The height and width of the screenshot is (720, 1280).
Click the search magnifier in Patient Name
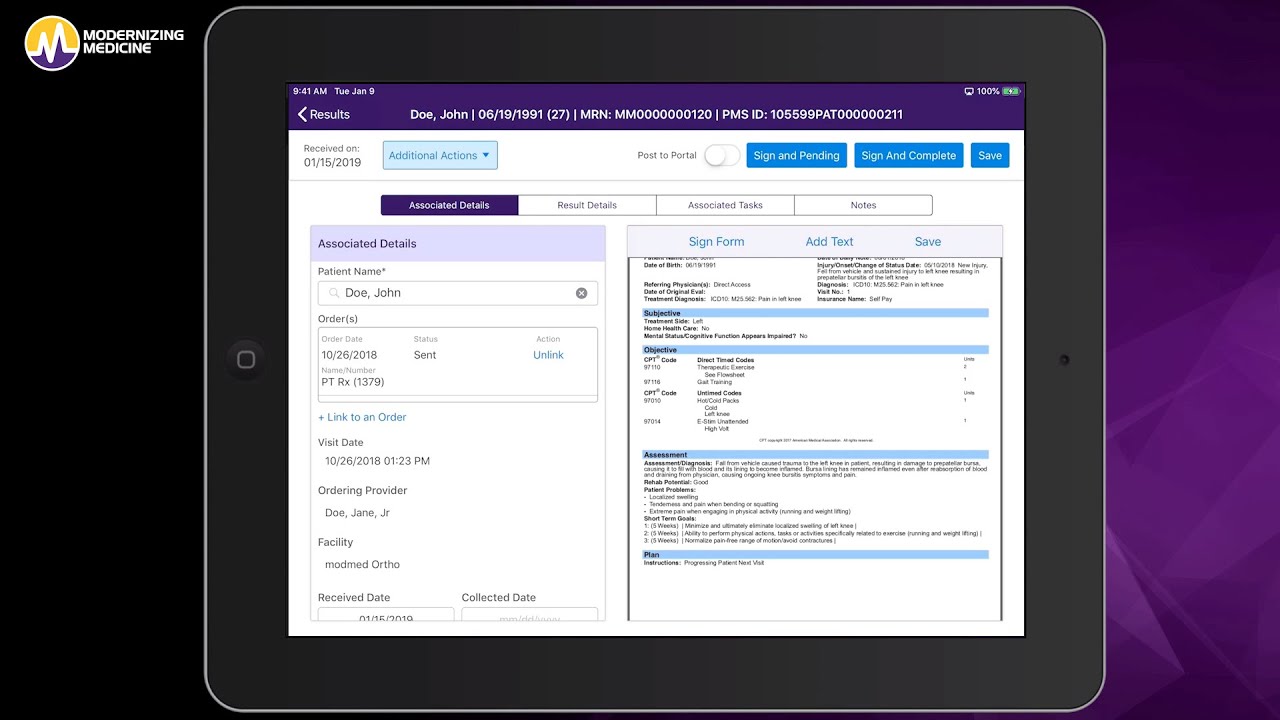pyautogui.click(x=334, y=293)
